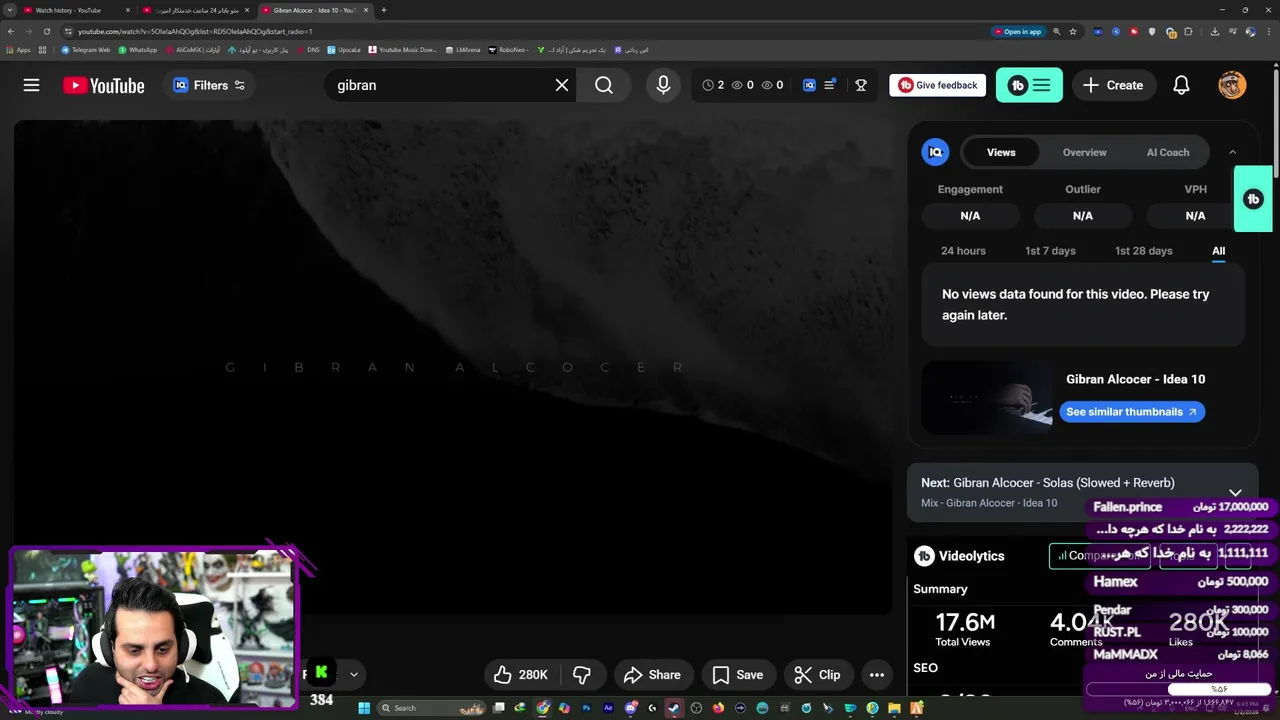Open the vidIQ list icon with blue dot
1280x720 pixels.
point(830,85)
